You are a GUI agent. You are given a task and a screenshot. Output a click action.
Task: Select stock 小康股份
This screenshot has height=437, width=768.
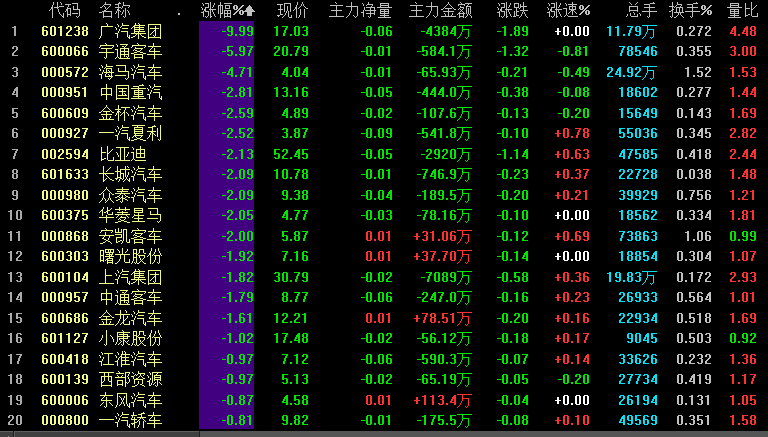tap(130, 339)
